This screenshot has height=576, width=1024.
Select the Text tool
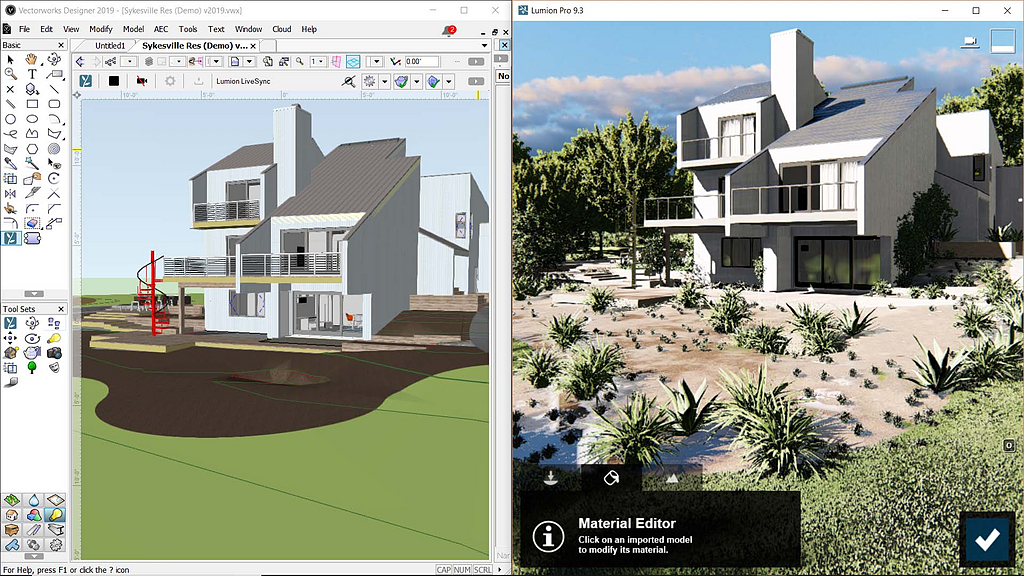click(31, 74)
